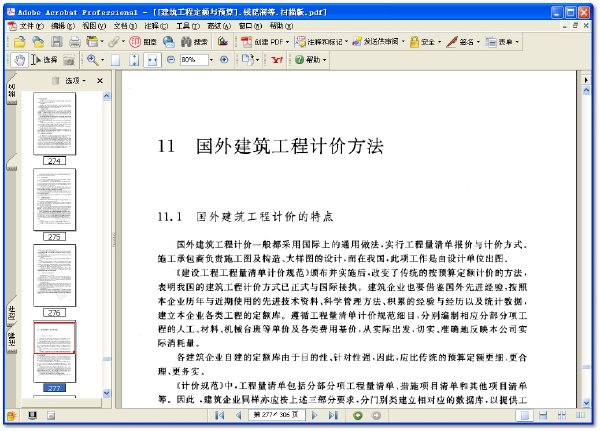Viewport: 600px width, 431px height.
Task: Open the 注释 menu
Action: tap(156, 26)
